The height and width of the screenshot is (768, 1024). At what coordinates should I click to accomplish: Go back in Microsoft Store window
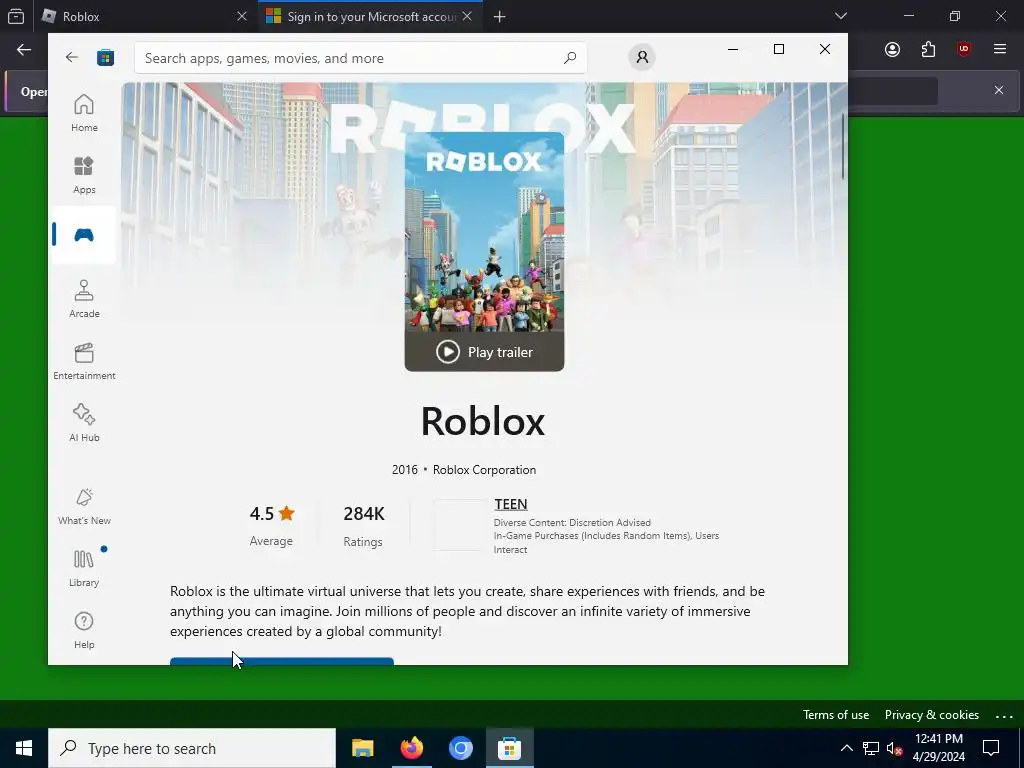(x=72, y=57)
